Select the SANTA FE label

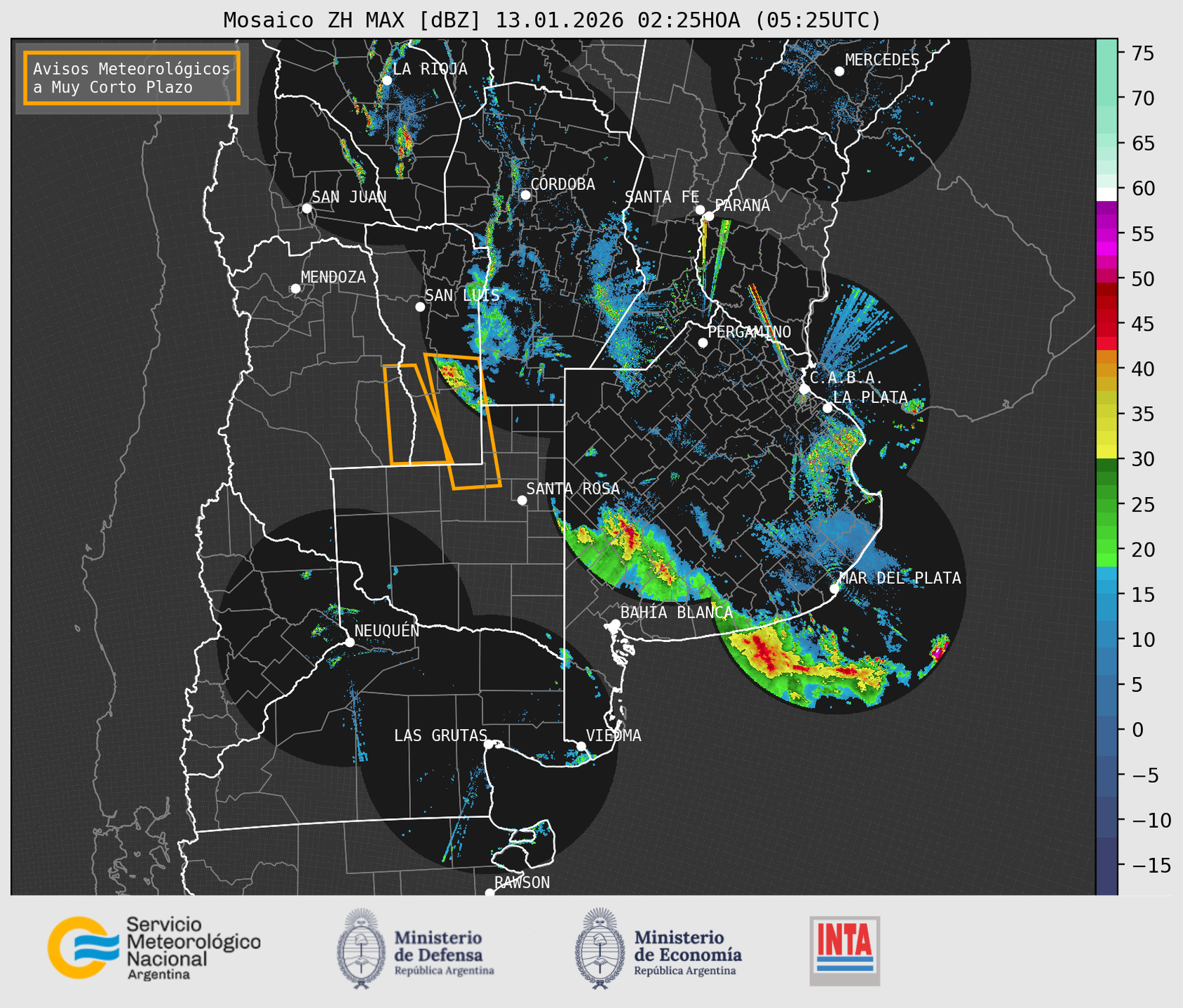(662, 197)
